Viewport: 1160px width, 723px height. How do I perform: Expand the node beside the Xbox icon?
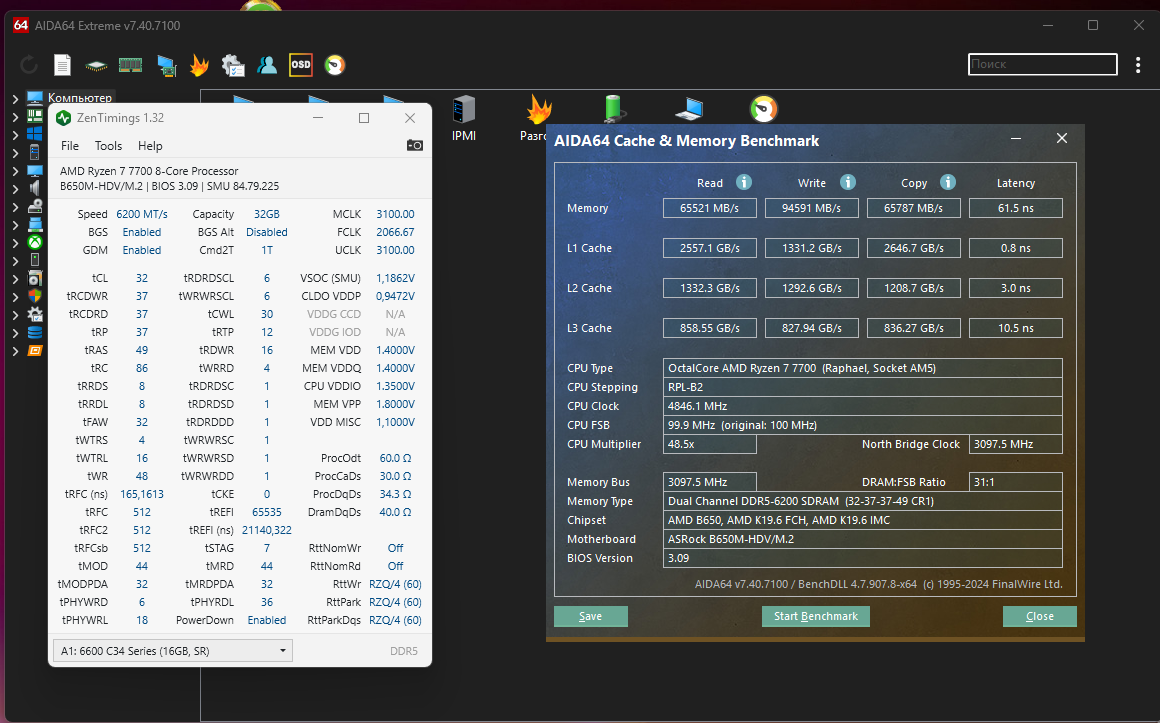pos(15,243)
